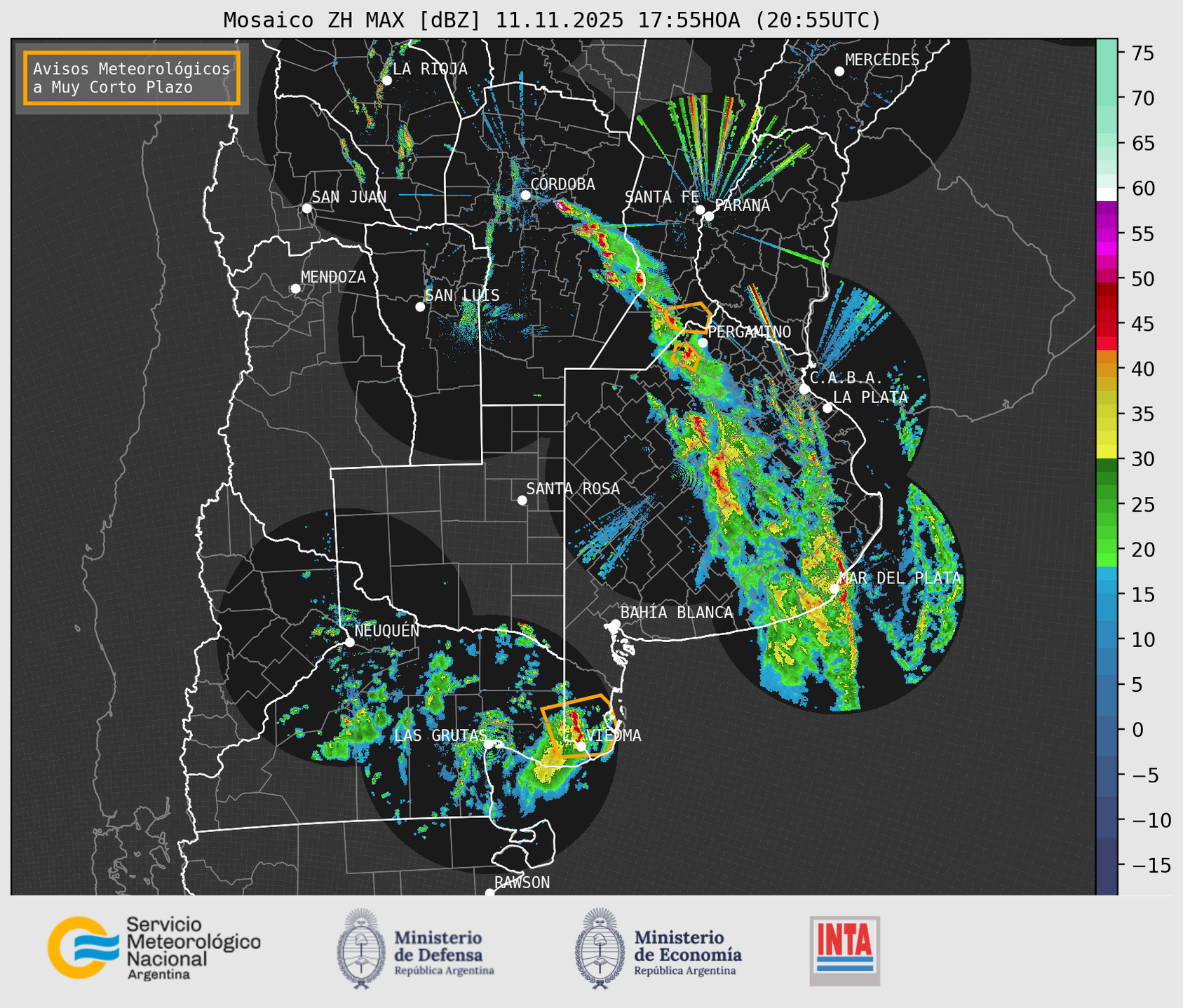1183x1008 pixels.
Task: Click the SAN JUAN city label
Action: pos(349,197)
